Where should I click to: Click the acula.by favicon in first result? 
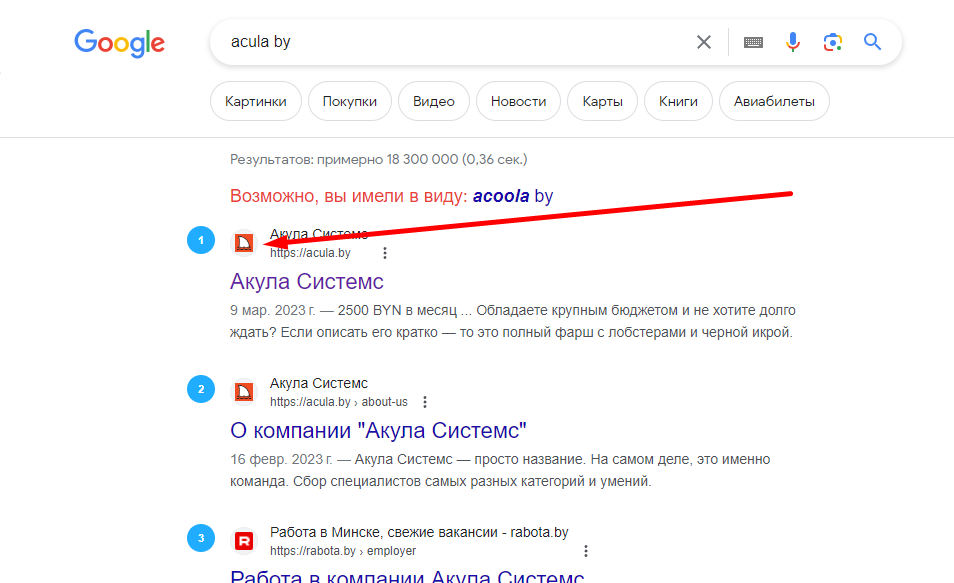click(x=244, y=243)
